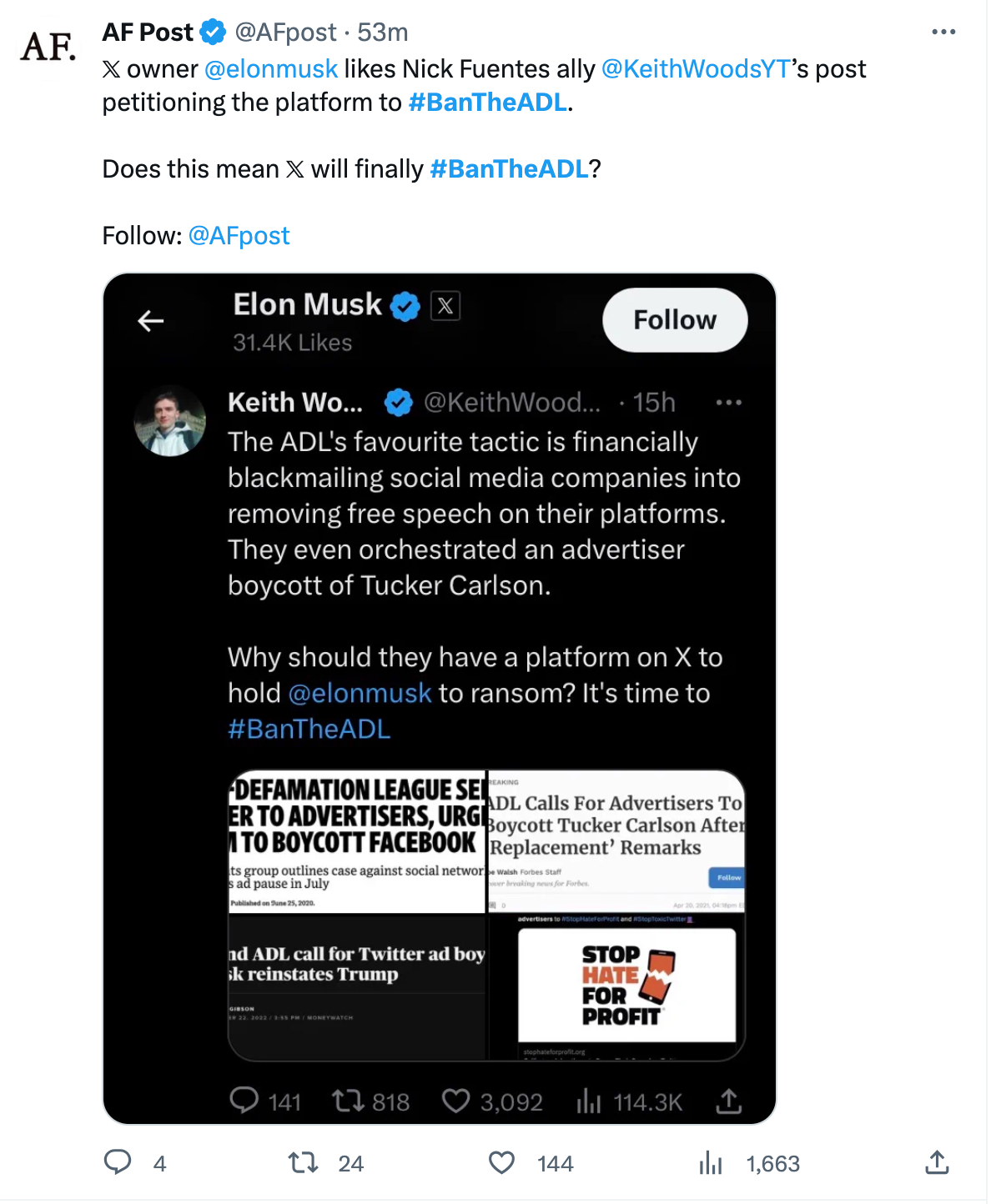Retweet the AF Post tweet
The height and width of the screenshot is (1204, 996).
click(303, 1162)
